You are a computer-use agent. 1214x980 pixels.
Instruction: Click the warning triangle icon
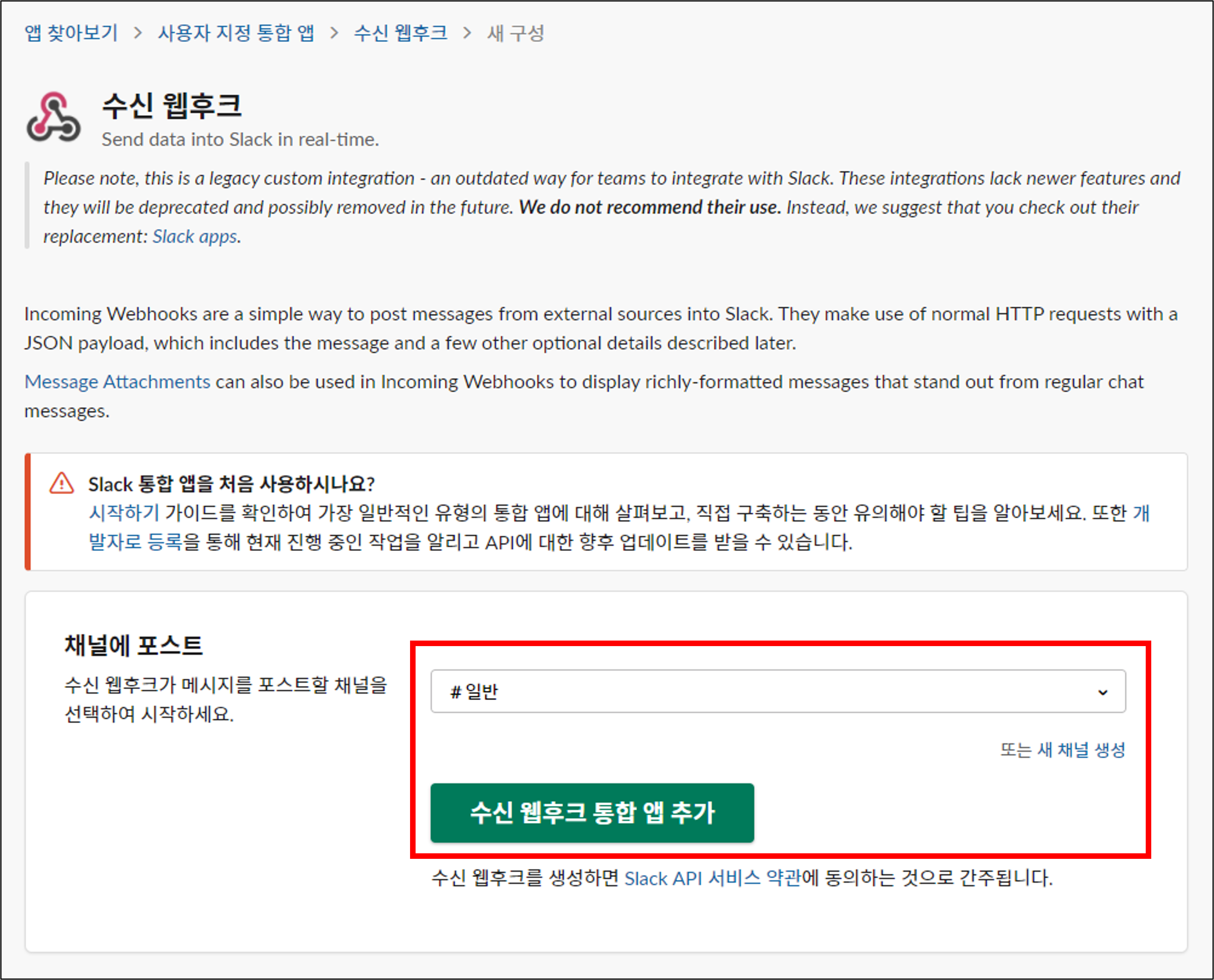(62, 484)
